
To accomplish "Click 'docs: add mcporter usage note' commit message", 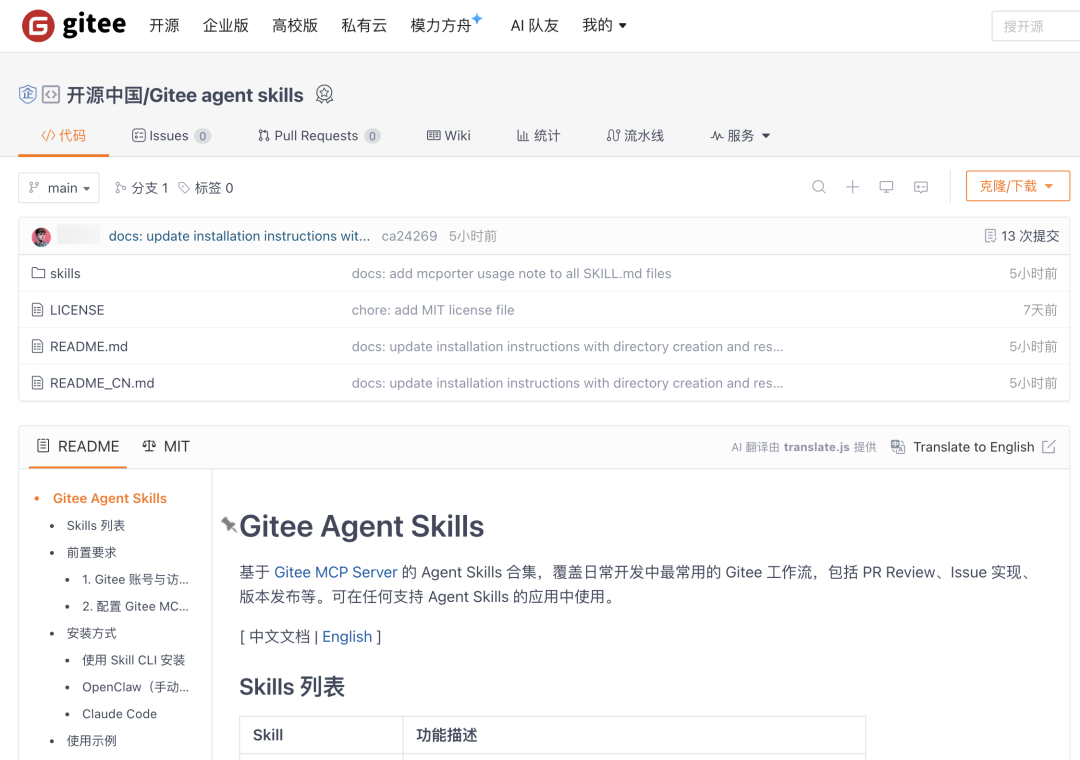I will click(x=511, y=274).
